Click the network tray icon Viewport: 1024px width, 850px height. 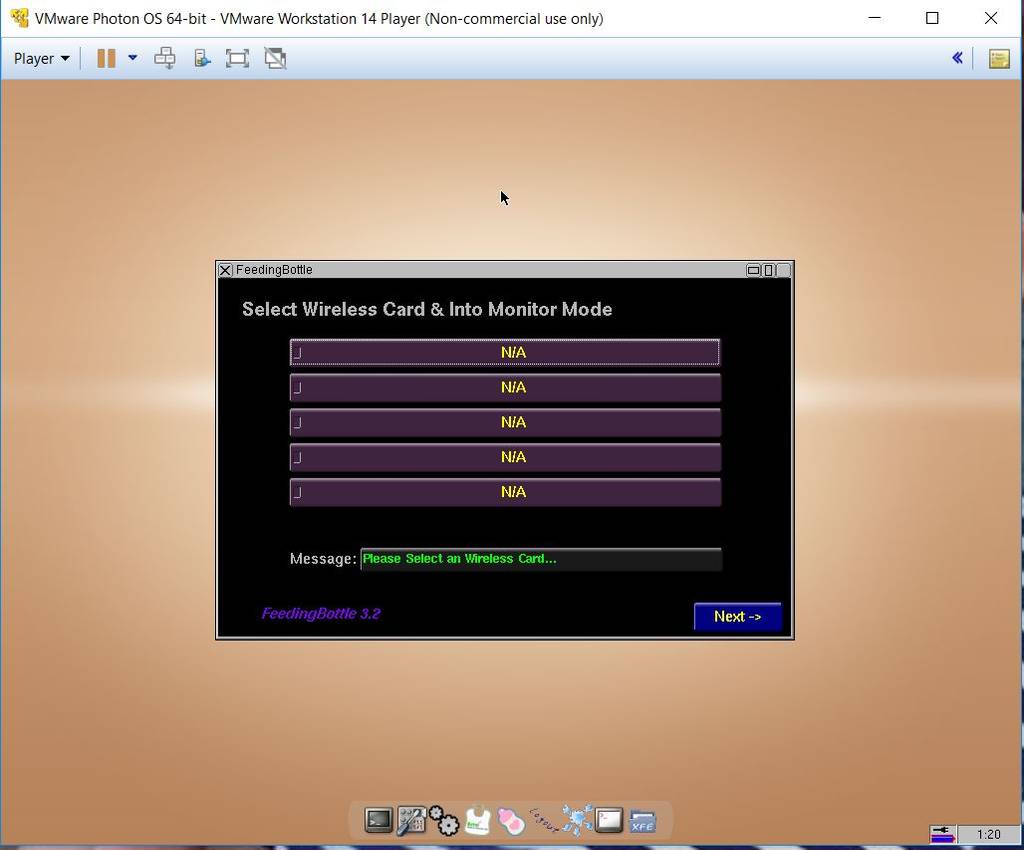(943, 834)
